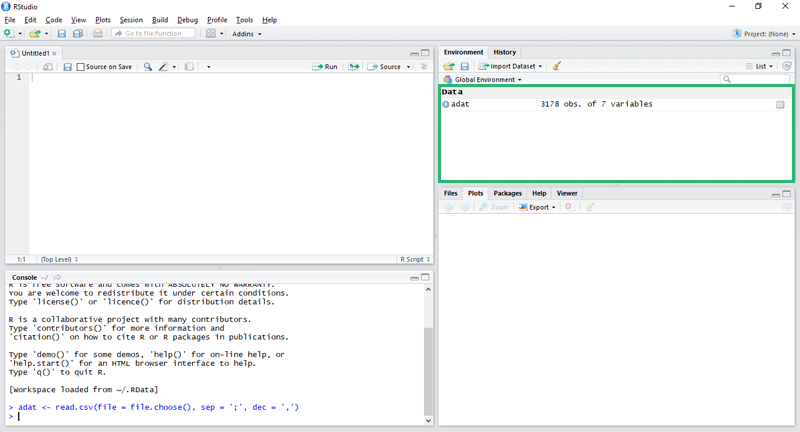Click the console vertical scrollbar down arrow

coord(428,421)
